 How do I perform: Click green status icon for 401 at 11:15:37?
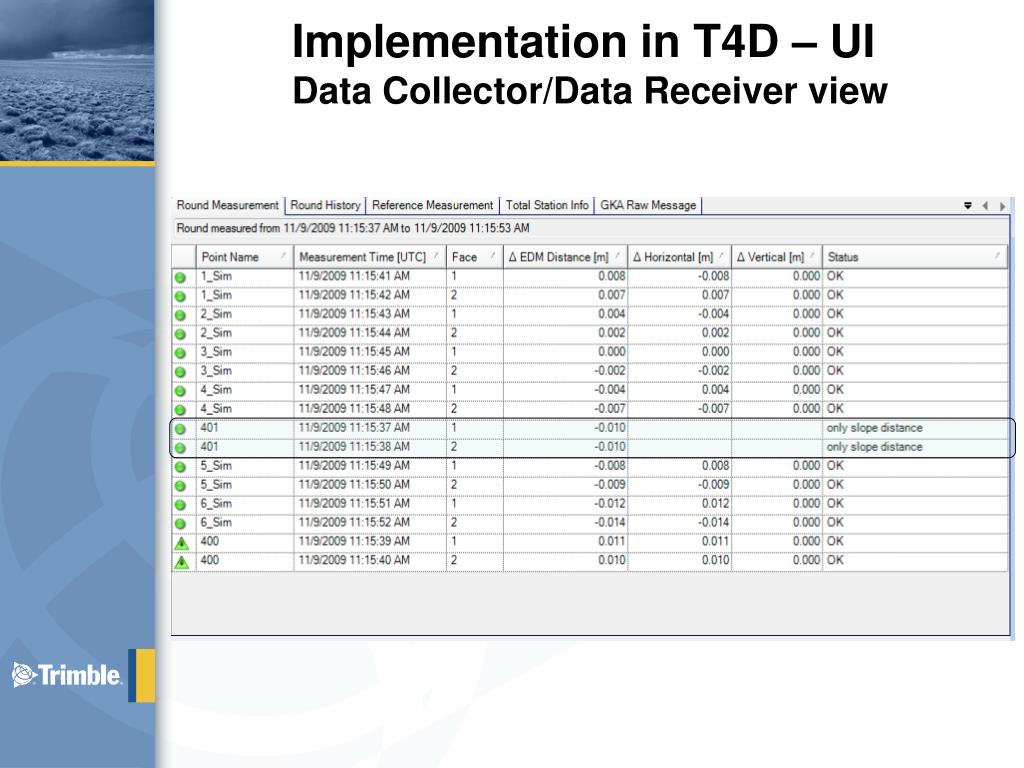pos(181,429)
